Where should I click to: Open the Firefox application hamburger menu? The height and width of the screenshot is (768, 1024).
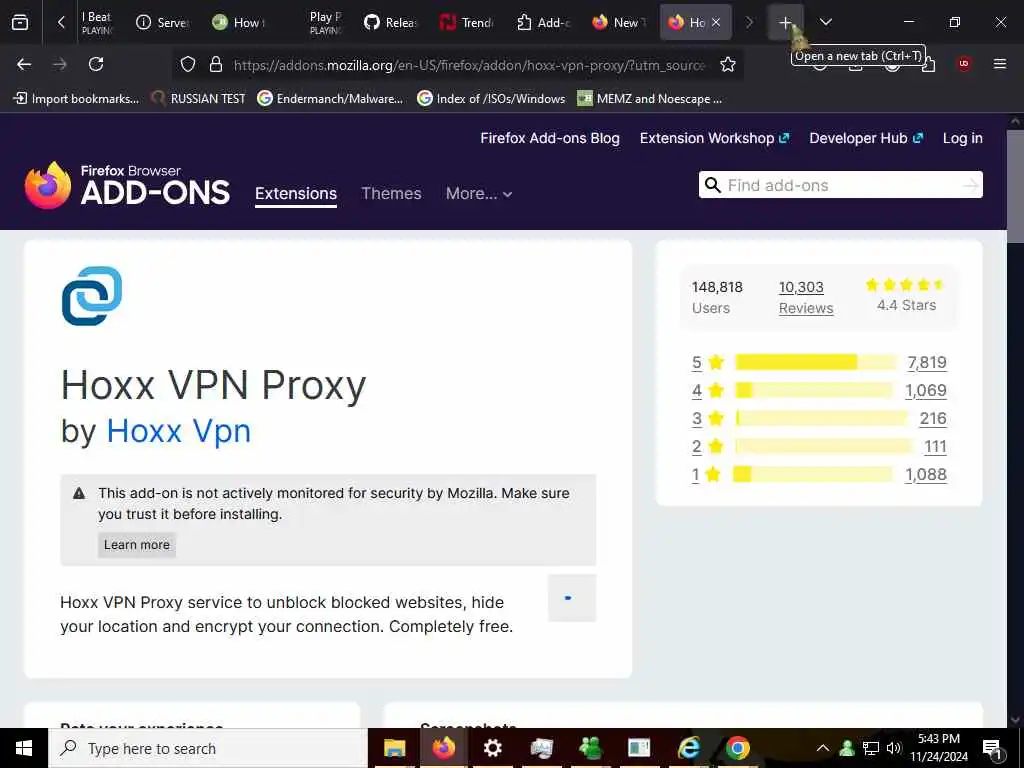pos(1000,64)
